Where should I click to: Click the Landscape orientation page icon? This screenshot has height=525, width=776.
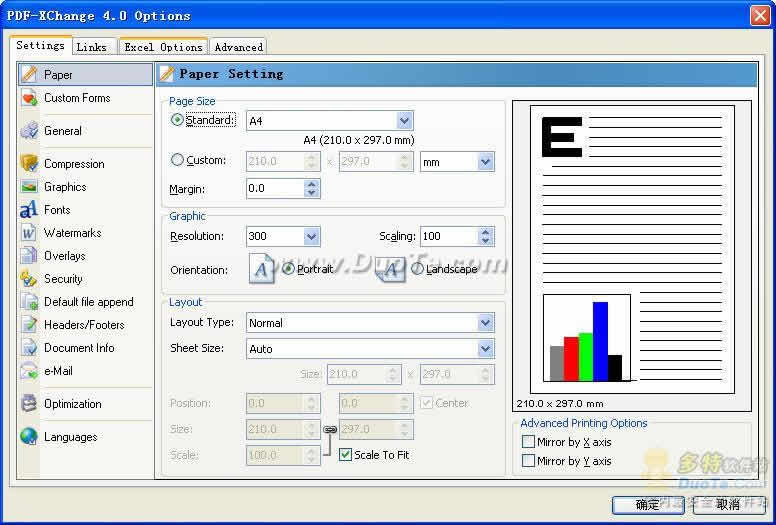(x=391, y=269)
